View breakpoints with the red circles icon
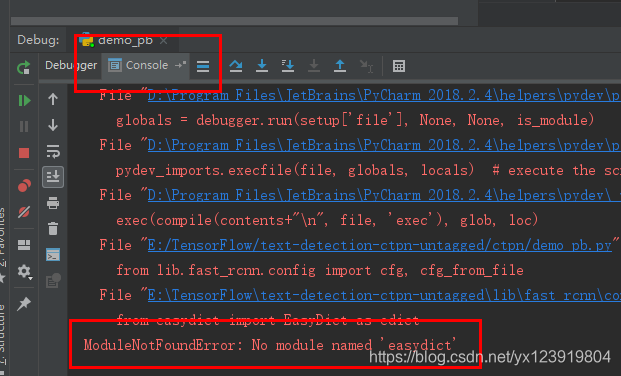Image resolution: width=621 pixels, height=376 pixels. point(24,185)
